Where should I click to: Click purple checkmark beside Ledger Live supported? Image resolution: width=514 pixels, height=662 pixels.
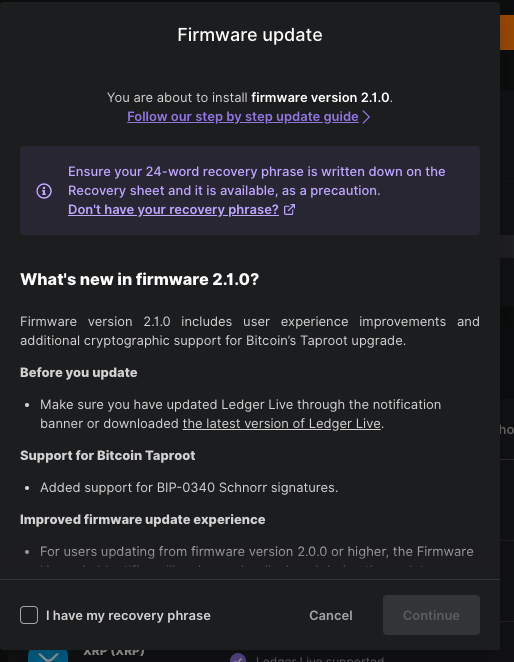[238, 658]
